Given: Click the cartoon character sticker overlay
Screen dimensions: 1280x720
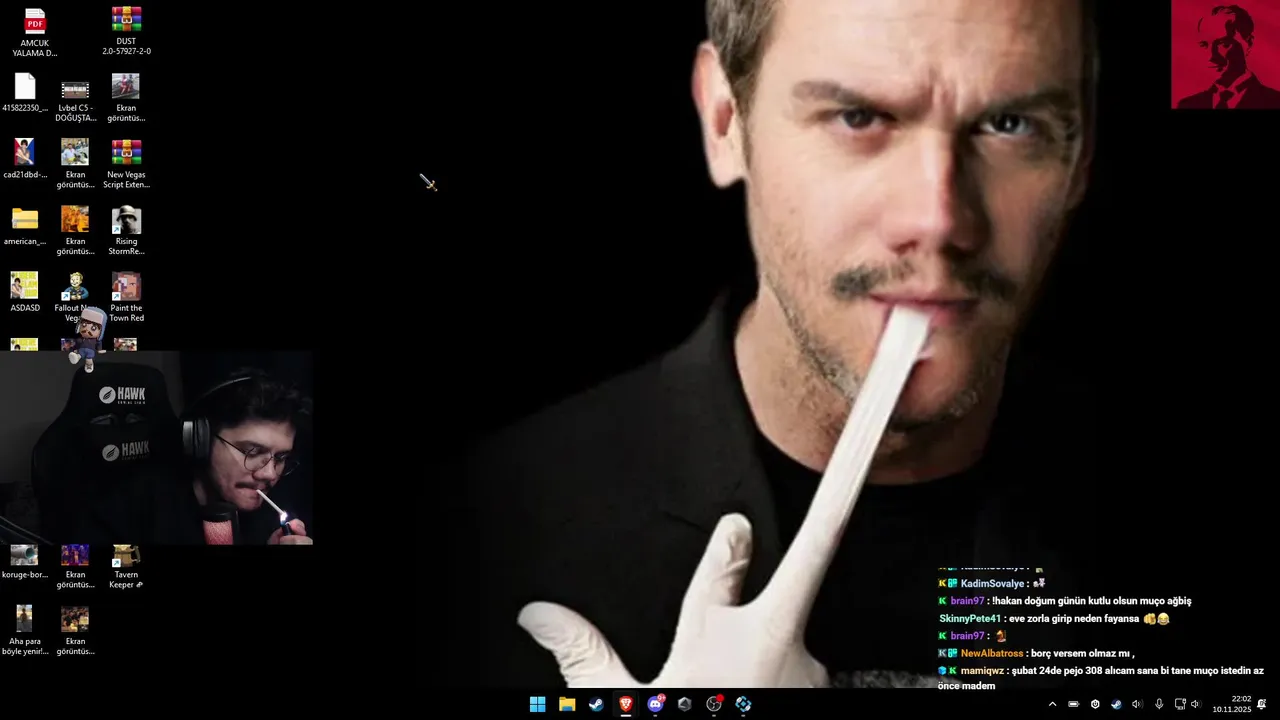Looking at the screenshot, I should pyautogui.click(x=88, y=340).
